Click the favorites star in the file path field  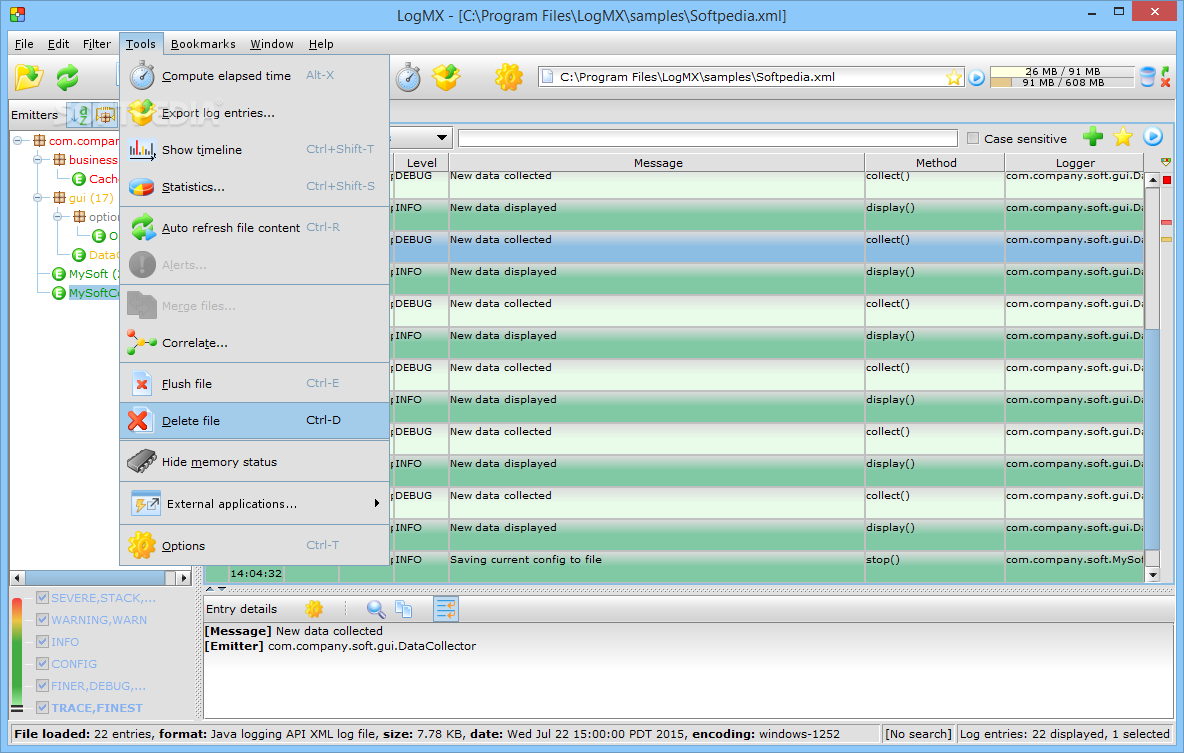[x=954, y=77]
